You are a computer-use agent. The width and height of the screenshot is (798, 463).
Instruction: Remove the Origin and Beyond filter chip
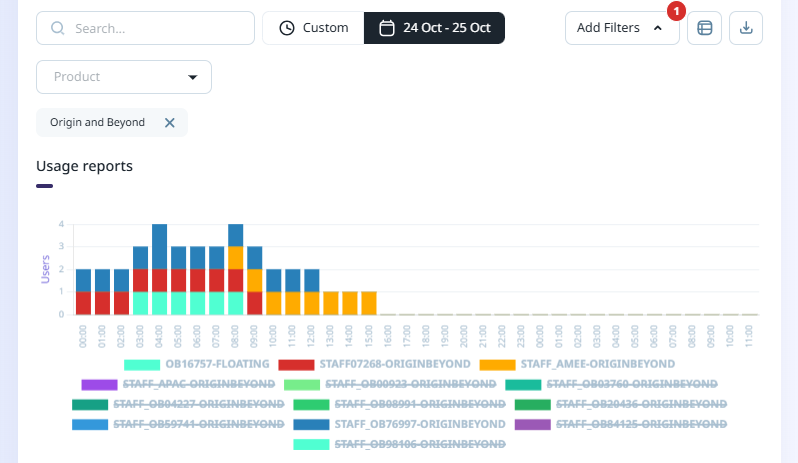click(x=170, y=122)
